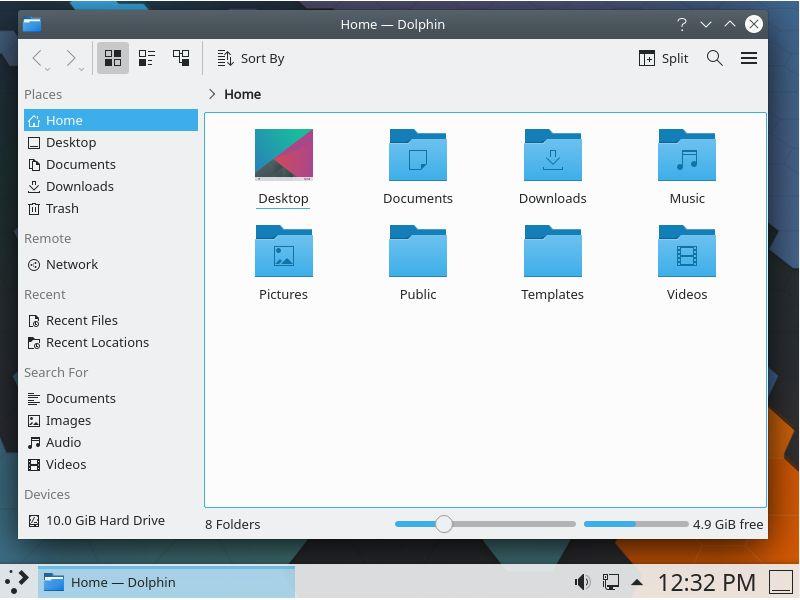Select the Videos folder icon
This screenshot has height=600, width=800.
[687, 251]
